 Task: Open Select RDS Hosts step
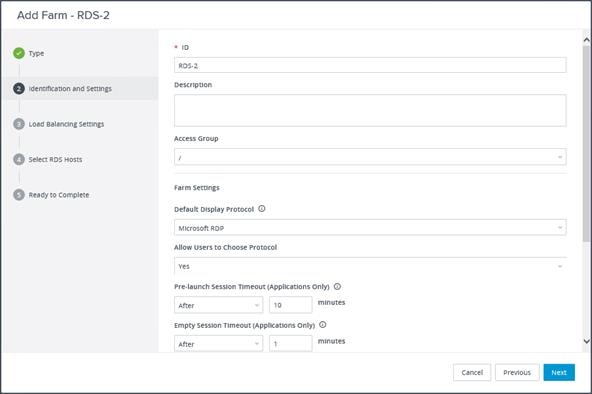(x=56, y=159)
